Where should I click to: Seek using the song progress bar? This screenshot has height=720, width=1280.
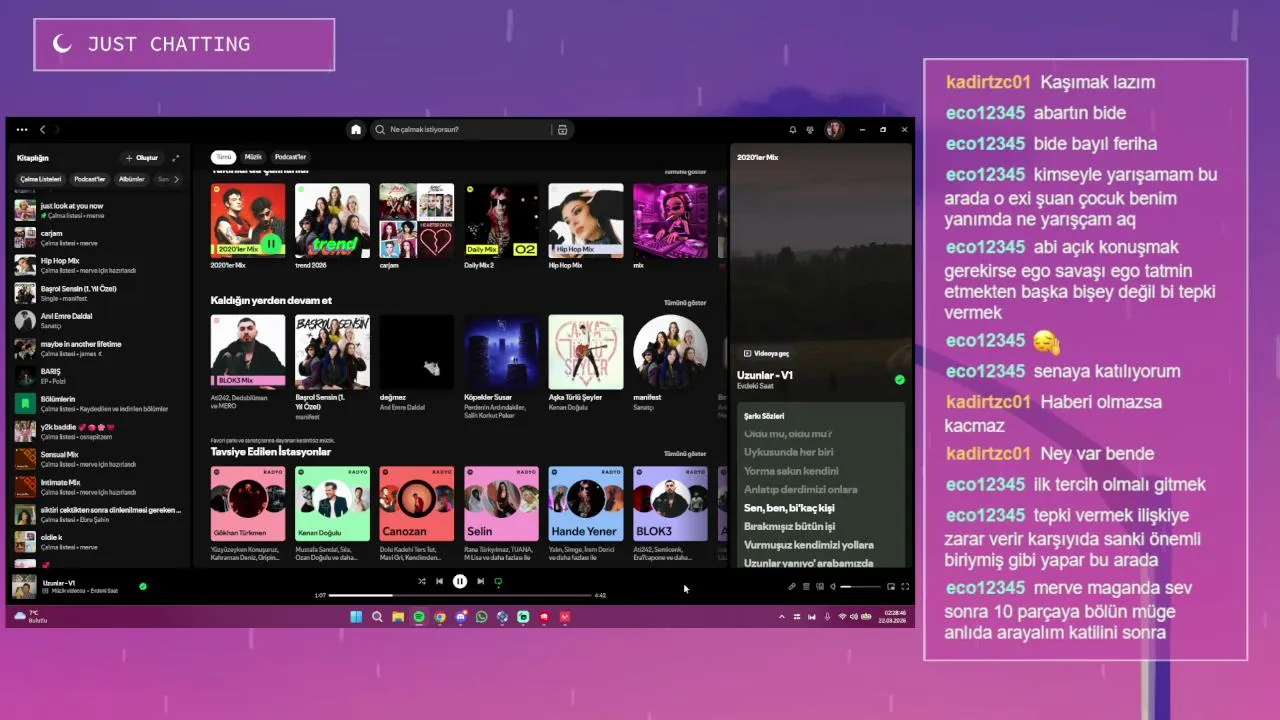tap(461, 595)
